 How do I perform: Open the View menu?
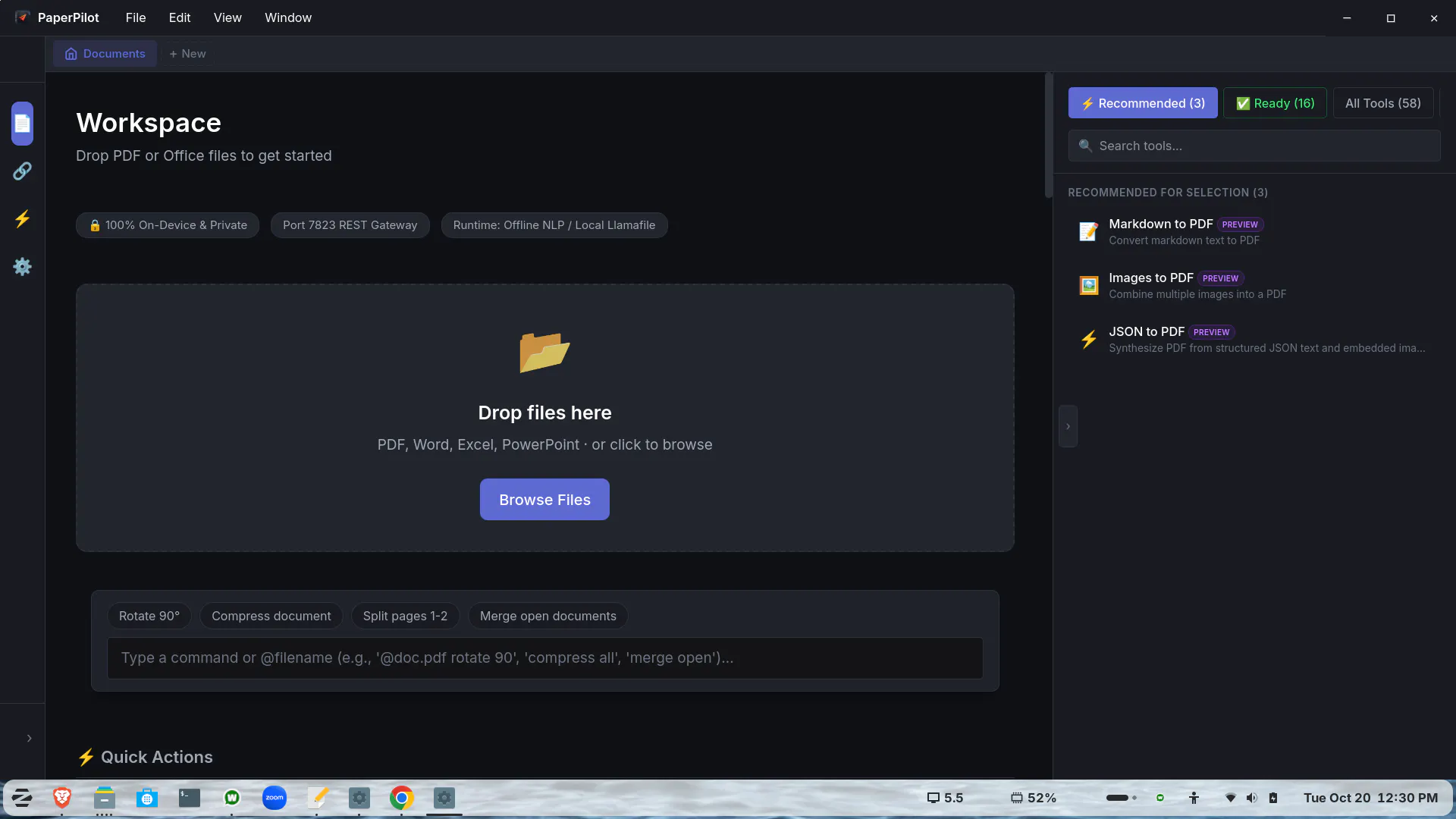(227, 17)
